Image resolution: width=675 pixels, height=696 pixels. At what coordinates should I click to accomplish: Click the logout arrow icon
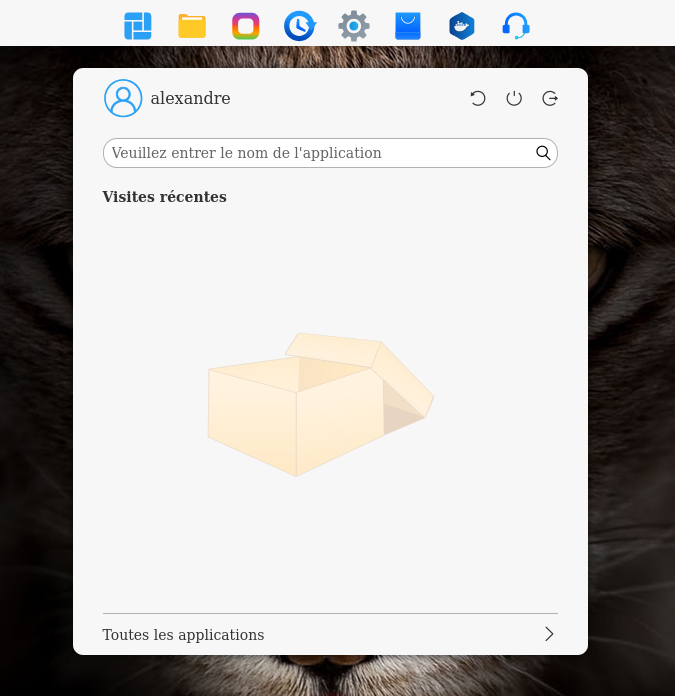[550, 98]
